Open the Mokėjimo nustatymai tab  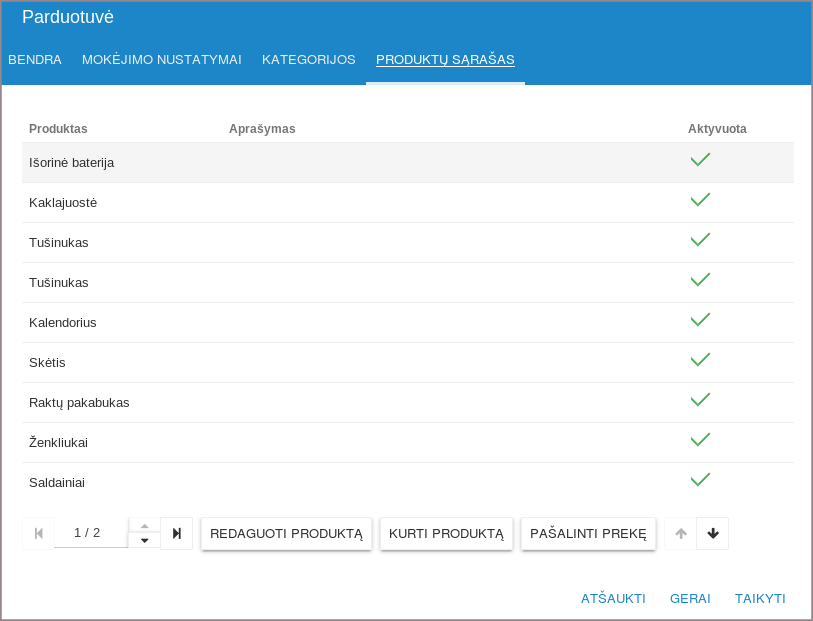click(x=162, y=60)
